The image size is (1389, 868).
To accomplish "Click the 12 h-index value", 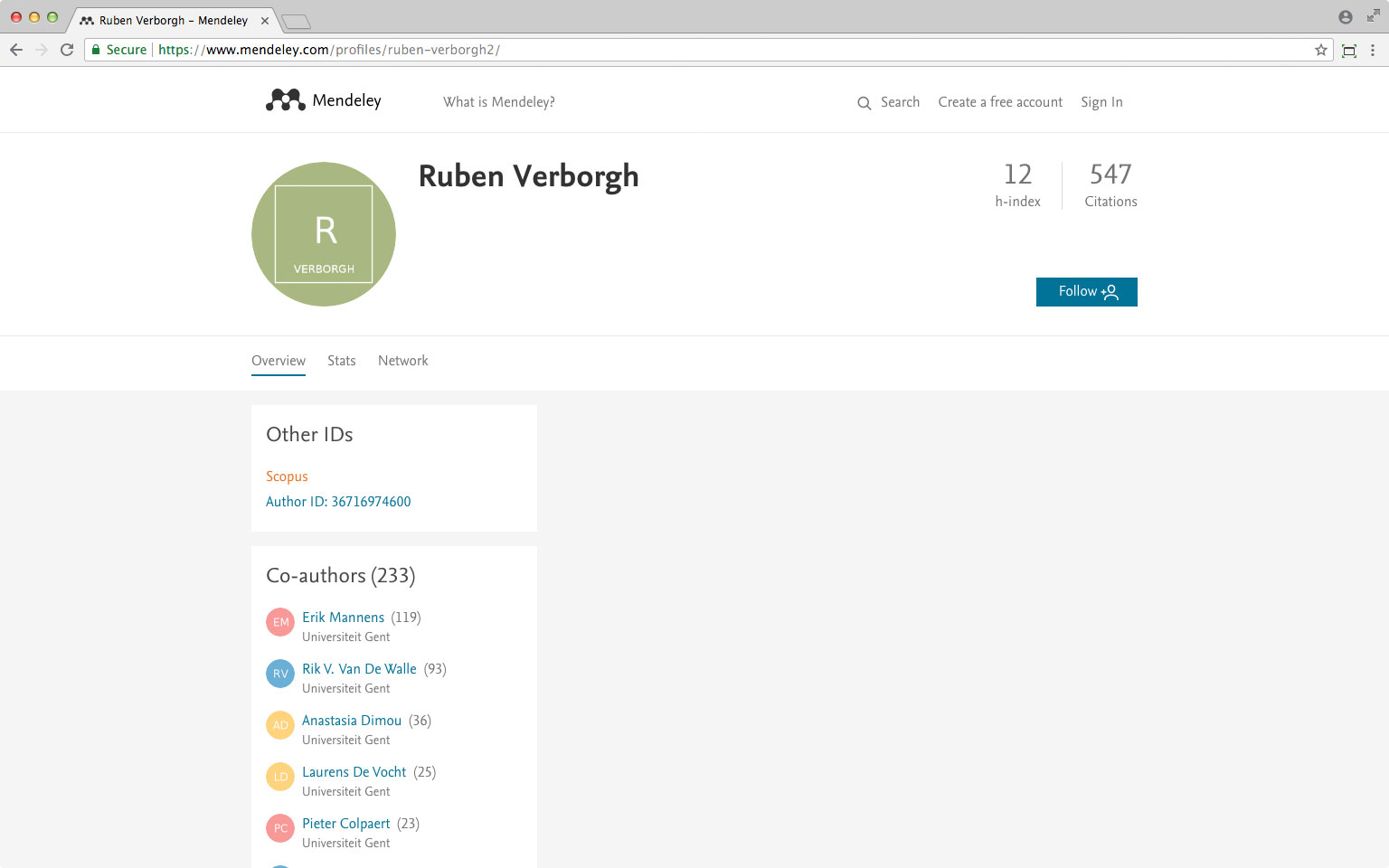I will tap(1017, 174).
